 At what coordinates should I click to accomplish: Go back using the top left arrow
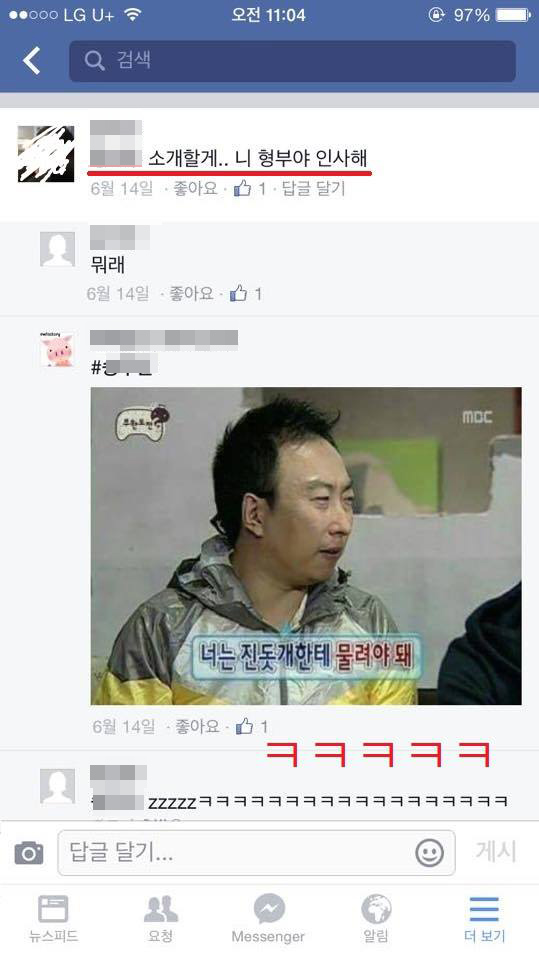pos(32,60)
